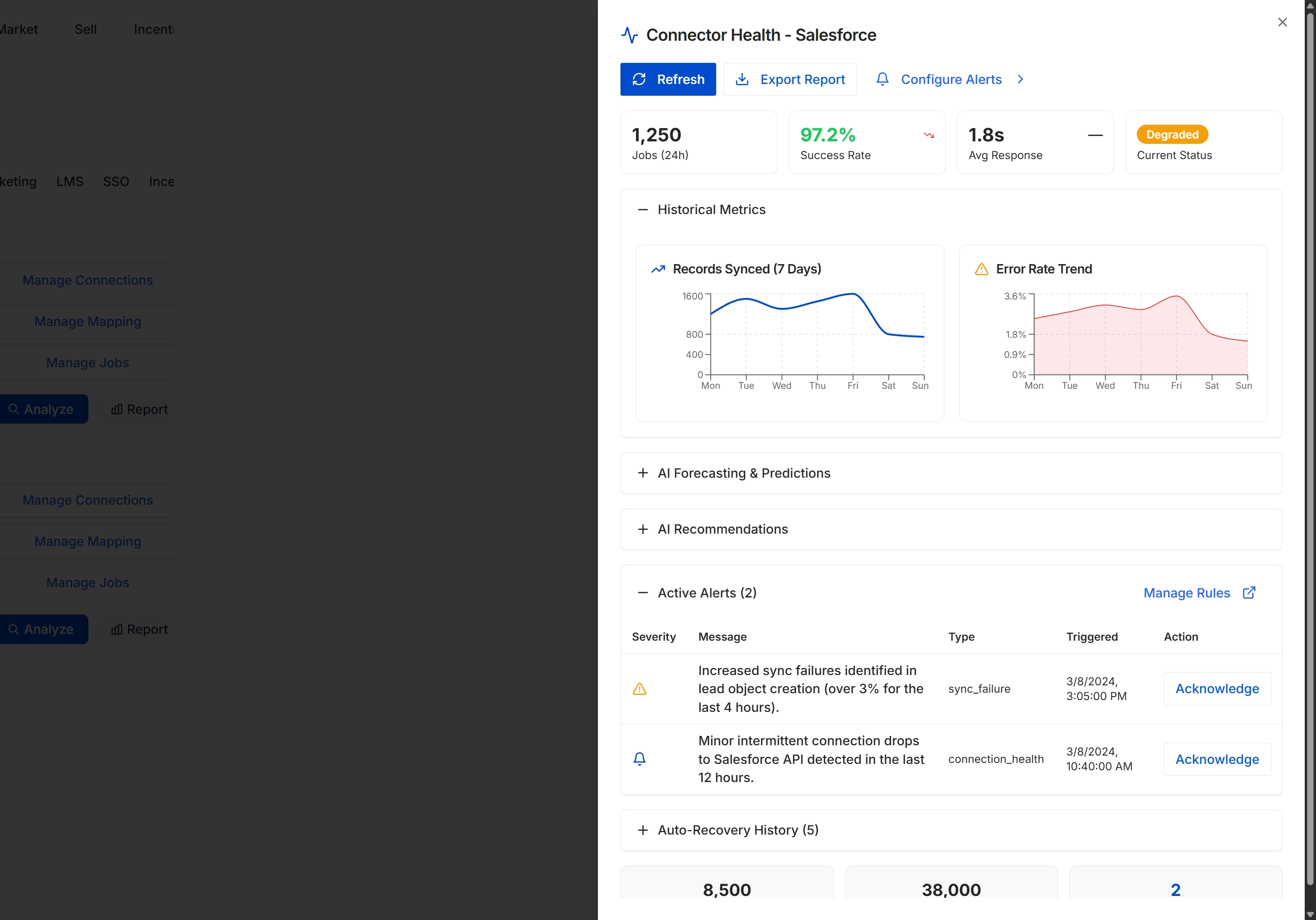
Task: Click the blue 2 summary value
Action: pyautogui.click(x=1175, y=889)
